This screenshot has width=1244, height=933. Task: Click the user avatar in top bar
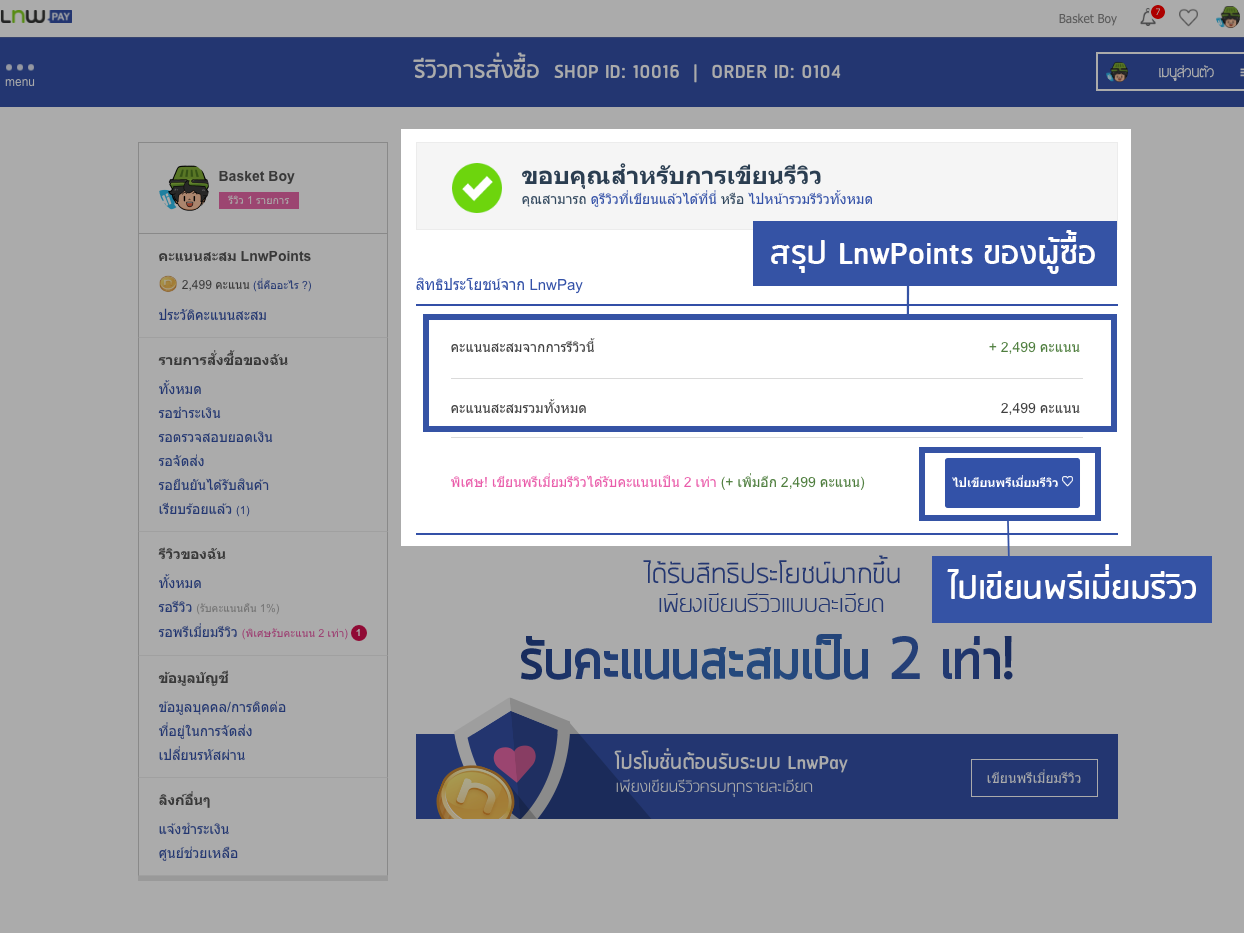coord(1228,17)
